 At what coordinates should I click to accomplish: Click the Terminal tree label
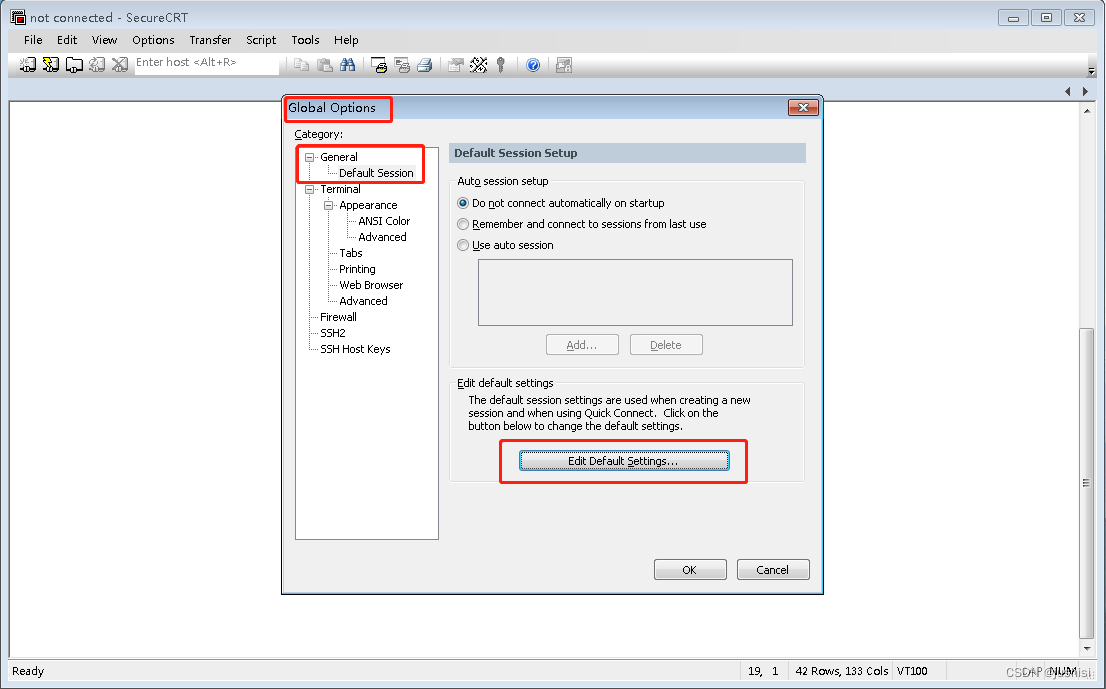point(340,189)
